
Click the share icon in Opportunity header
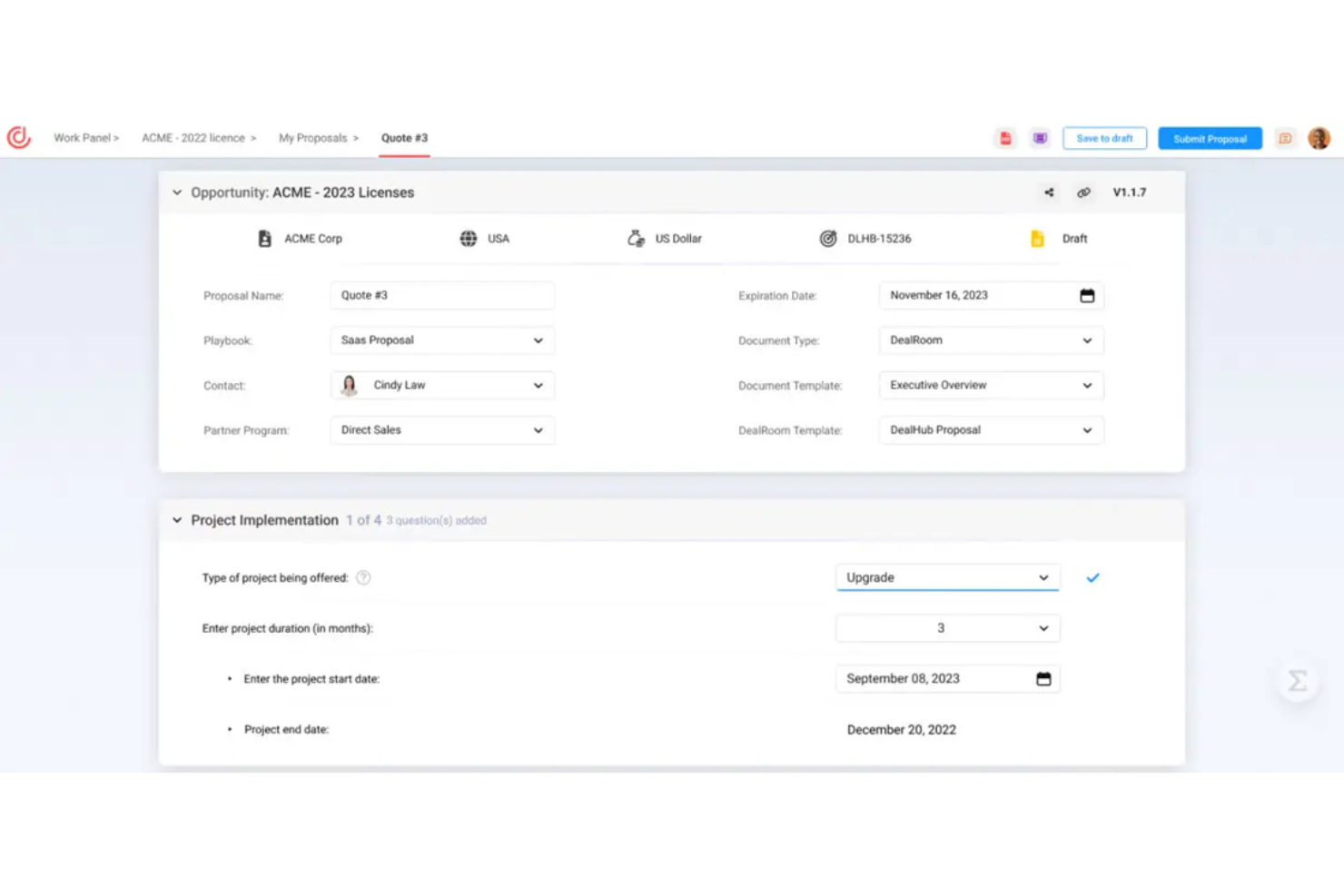point(1049,192)
